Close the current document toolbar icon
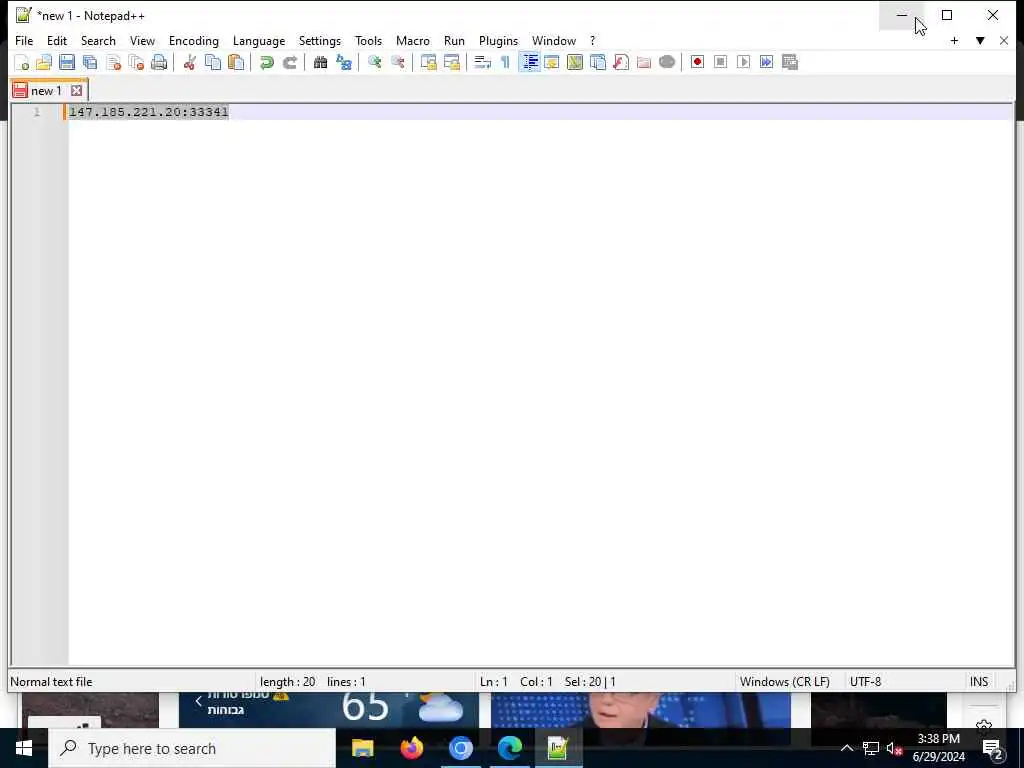The height and width of the screenshot is (768, 1024). tap(114, 62)
